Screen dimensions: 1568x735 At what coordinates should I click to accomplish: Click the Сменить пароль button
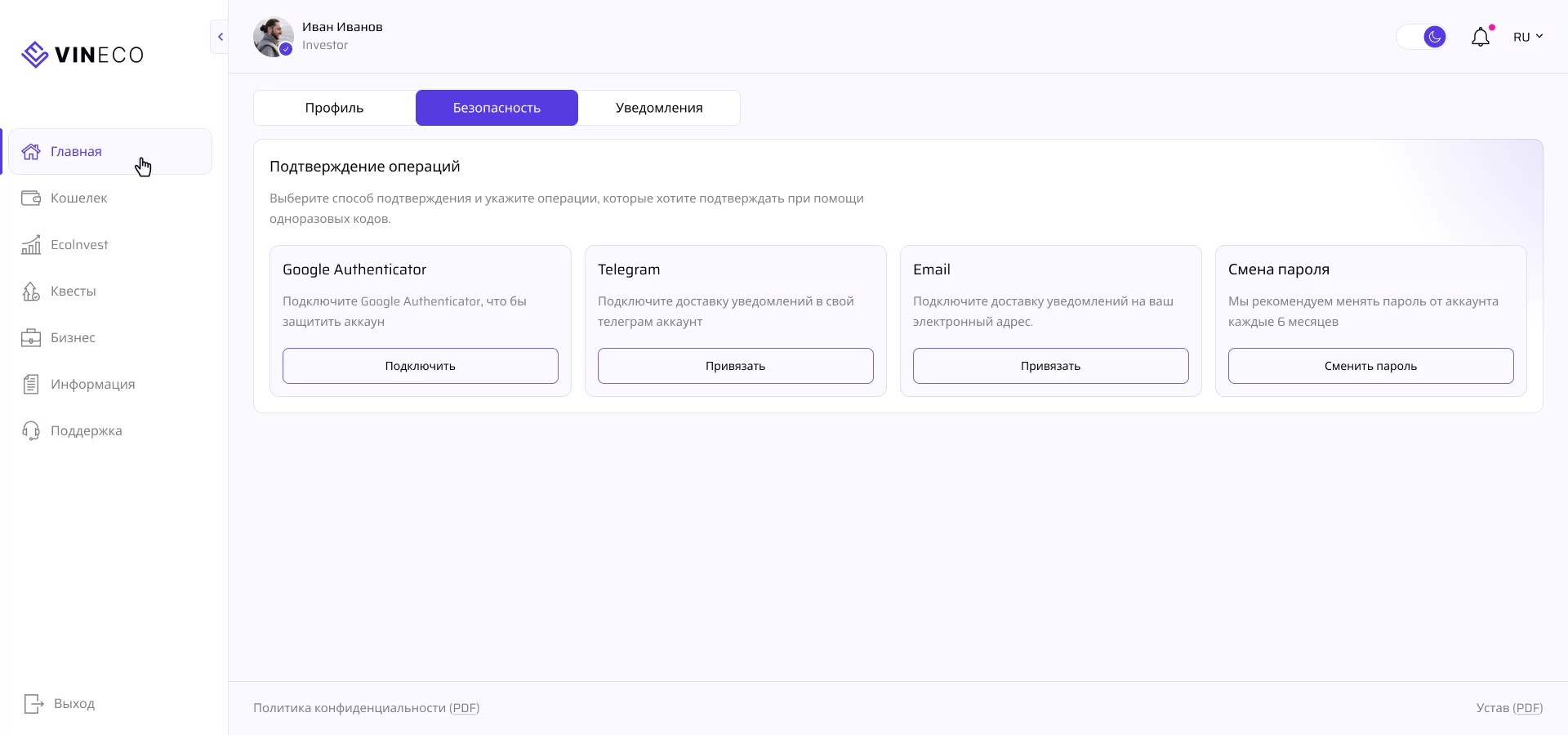click(1370, 366)
